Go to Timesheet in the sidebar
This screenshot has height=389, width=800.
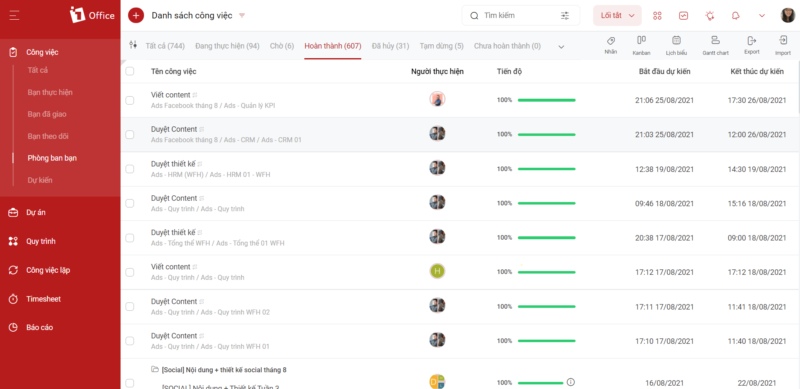pyautogui.click(x=43, y=299)
